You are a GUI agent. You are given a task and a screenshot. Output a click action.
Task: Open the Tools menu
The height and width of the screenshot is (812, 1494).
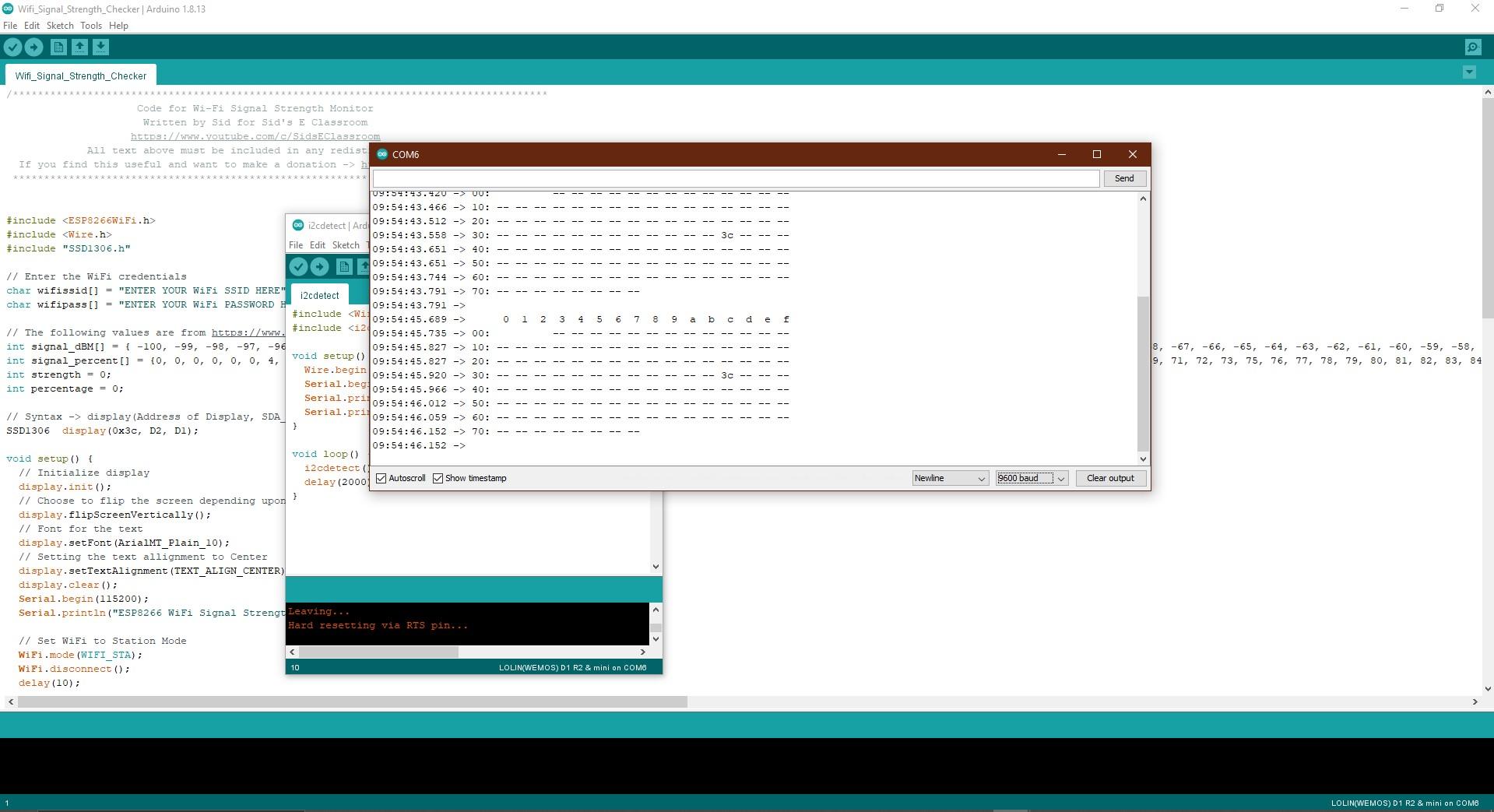(x=90, y=25)
